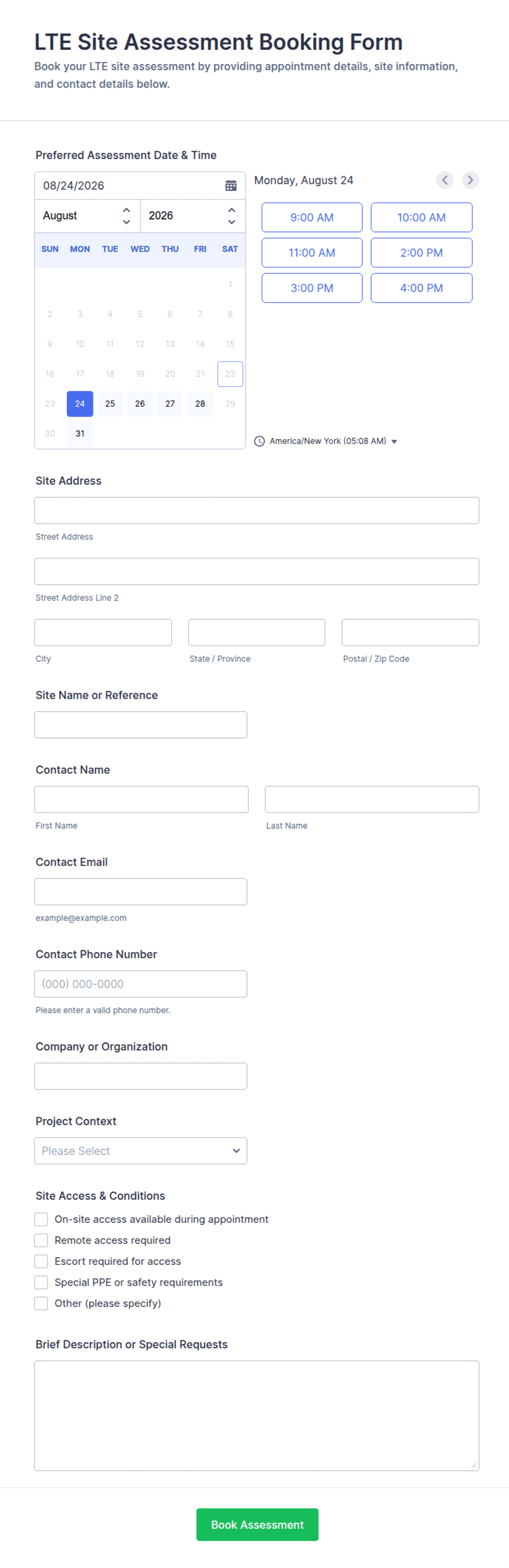Tick the Remote access required checkbox
The width and height of the screenshot is (509, 1568).
coord(41,1240)
